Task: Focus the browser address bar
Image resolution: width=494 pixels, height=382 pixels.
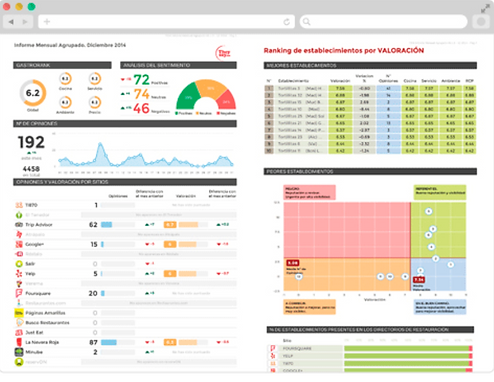Action: pyautogui.click(x=166, y=22)
